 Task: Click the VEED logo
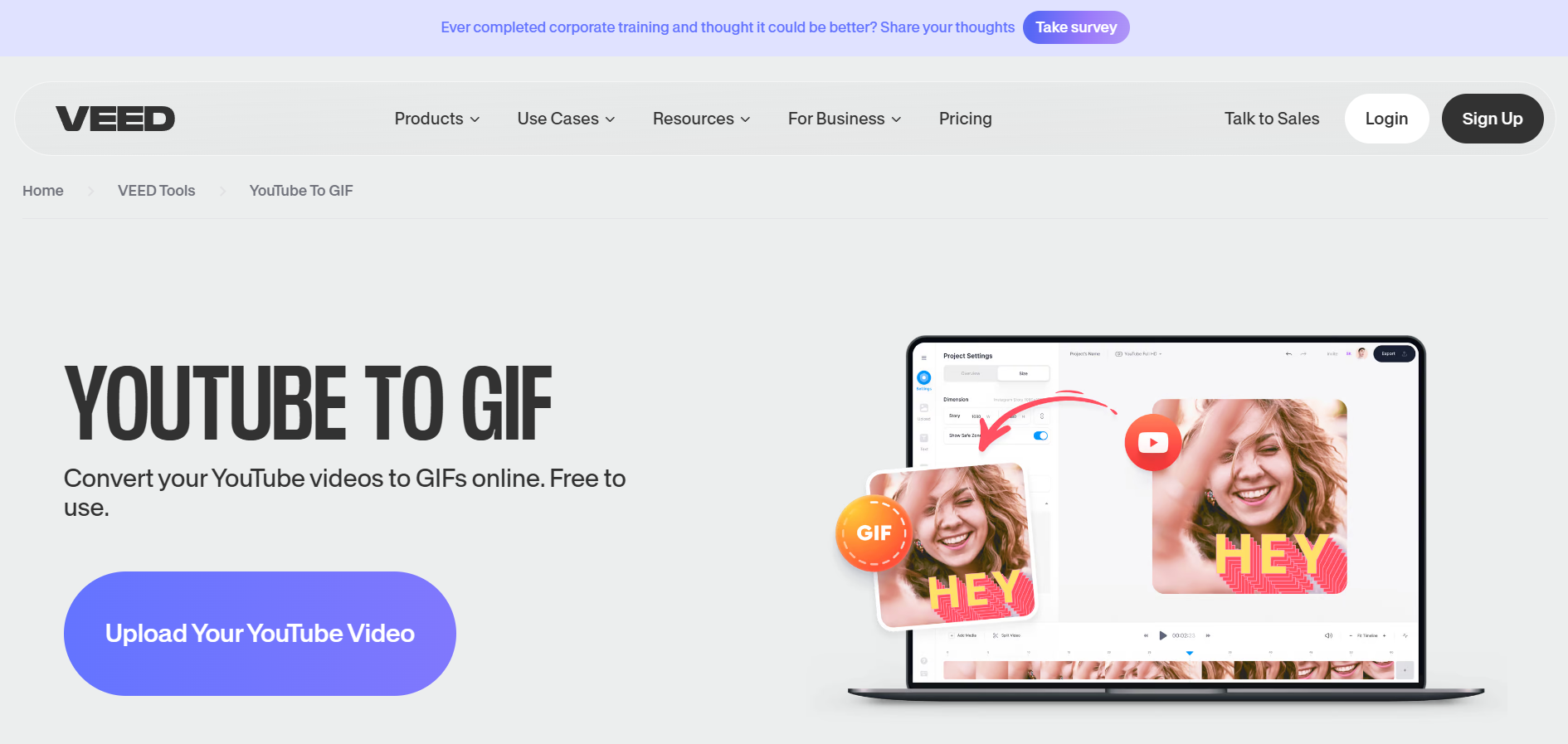point(115,119)
